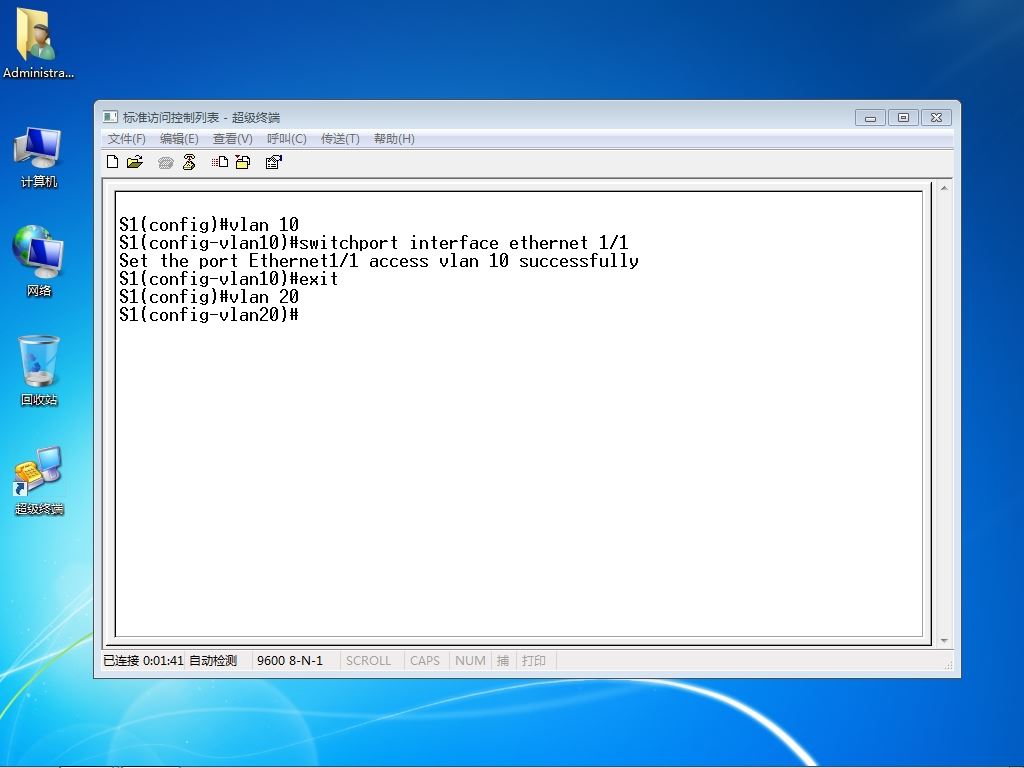This screenshot has height=768, width=1024.
Task: Click scrollbar up arrow in terminal
Action: coord(944,188)
